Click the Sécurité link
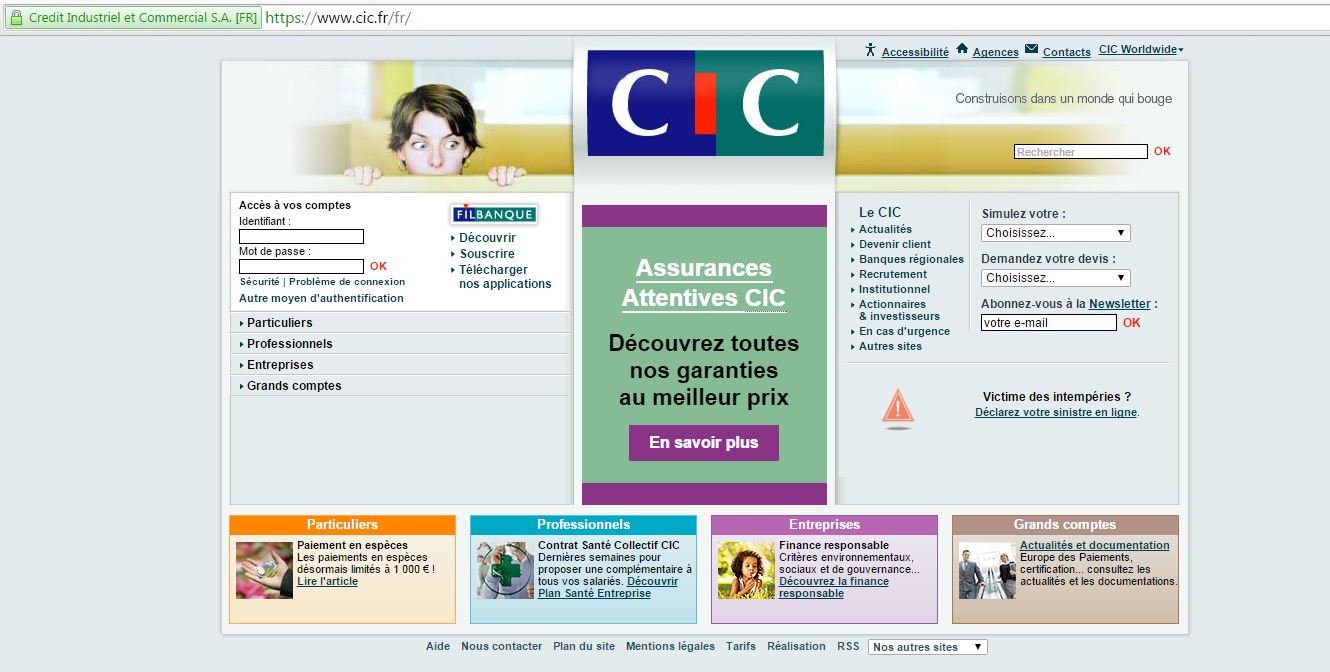The height and width of the screenshot is (672, 1330). (260, 282)
